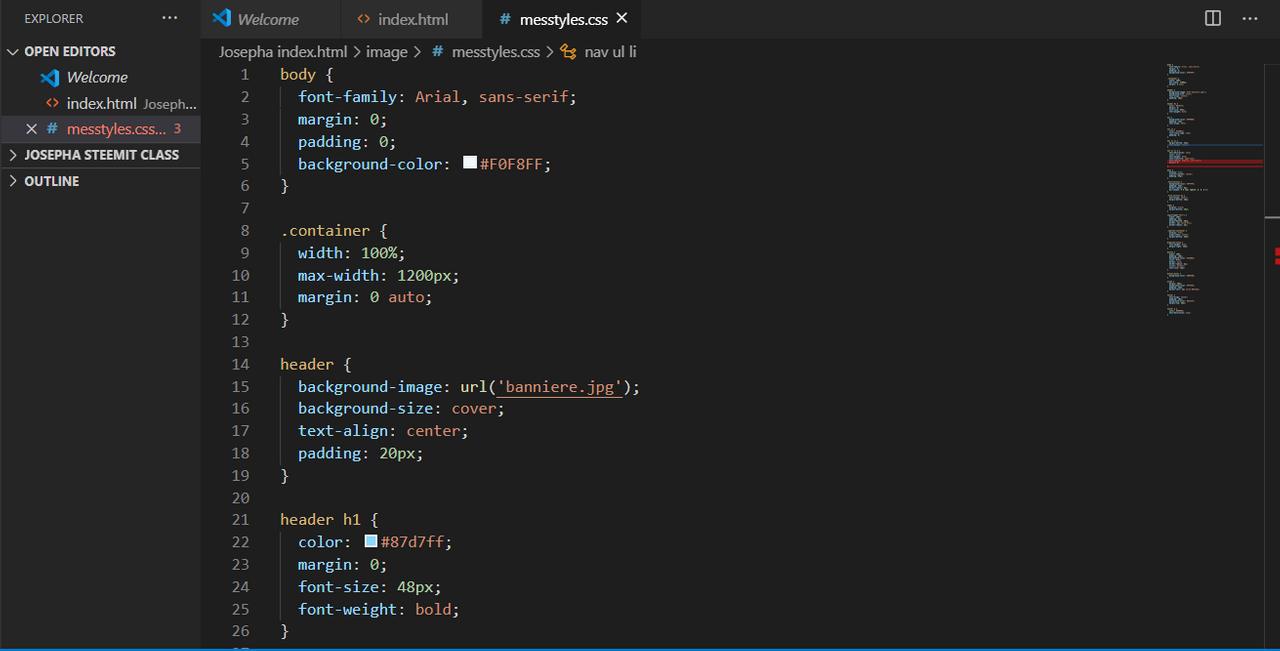Open the #F0F8FF color swatch picker

pyautogui.click(x=470, y=163)
